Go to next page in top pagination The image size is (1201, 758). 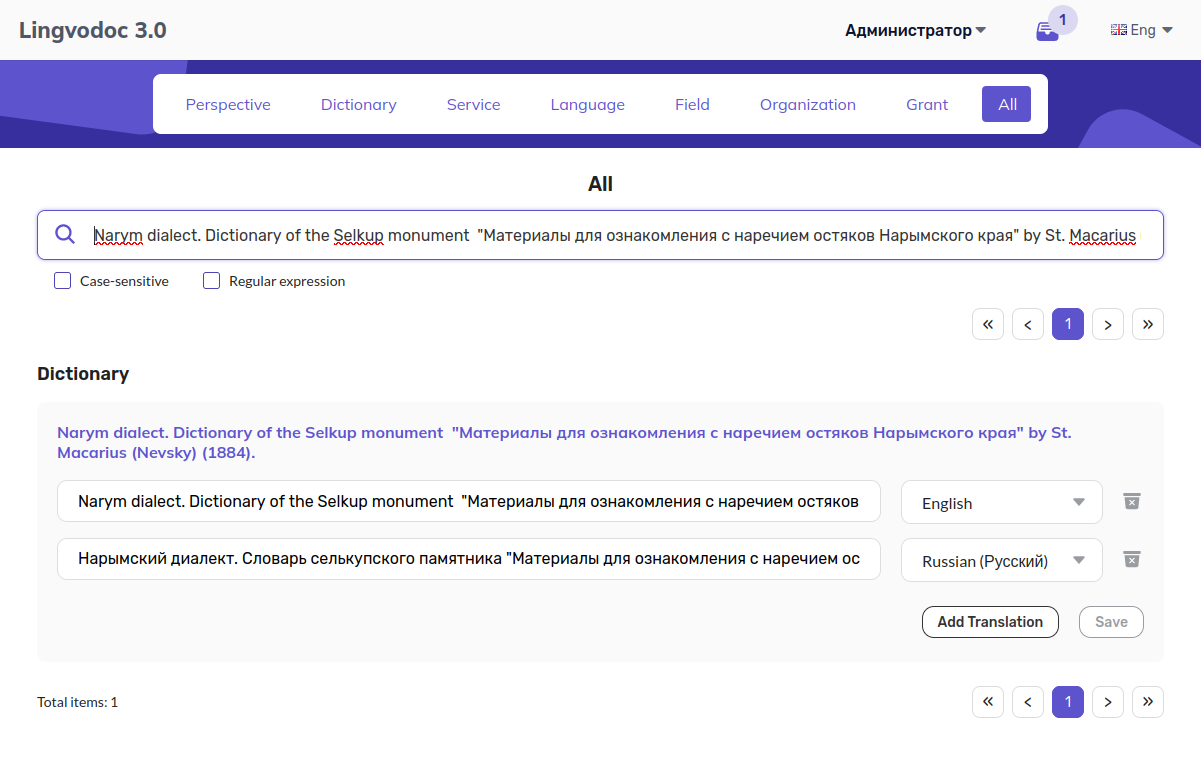tap(1107, 323)
